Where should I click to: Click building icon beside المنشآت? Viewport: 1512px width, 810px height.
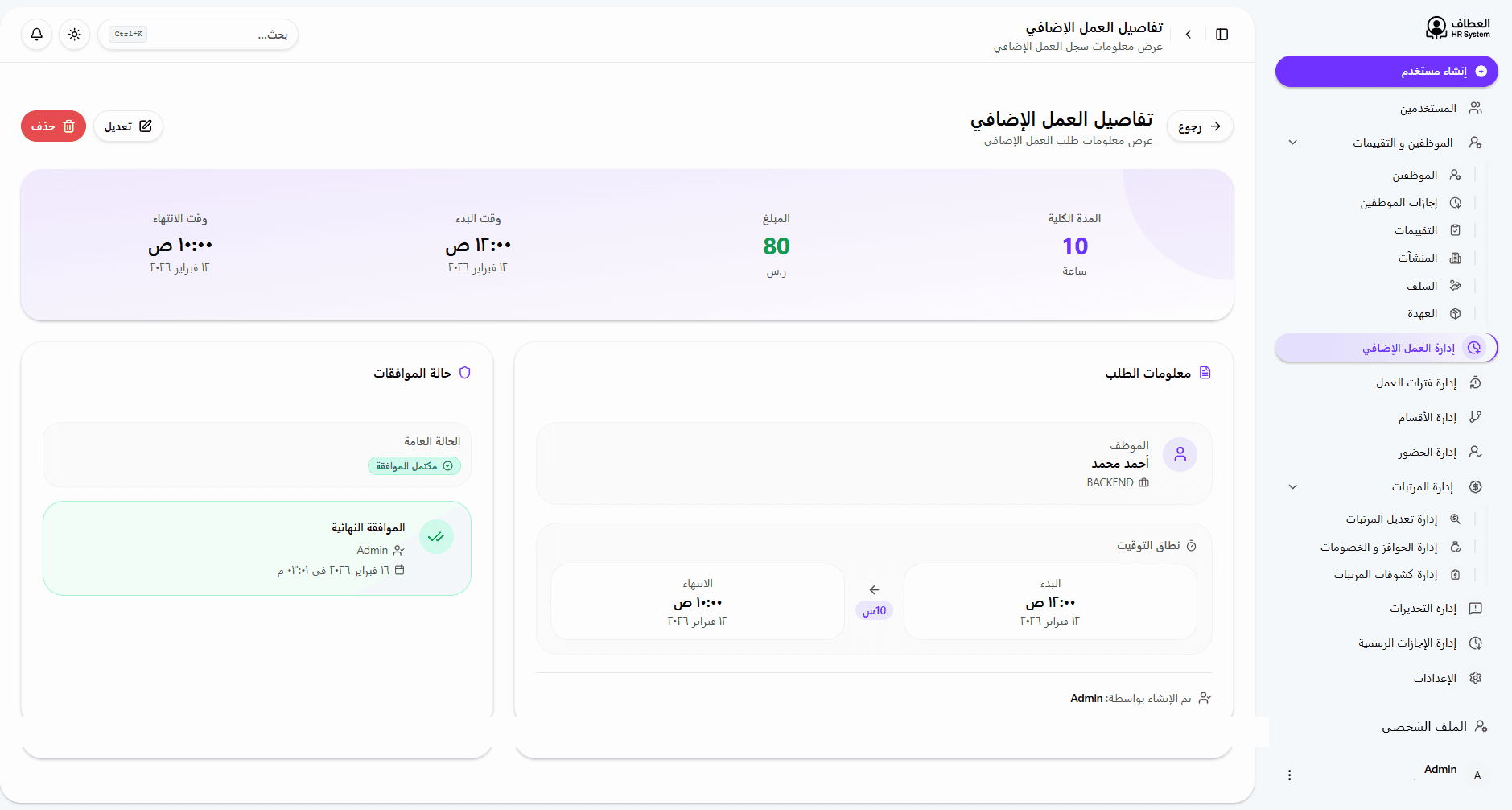coord(1455,258)
